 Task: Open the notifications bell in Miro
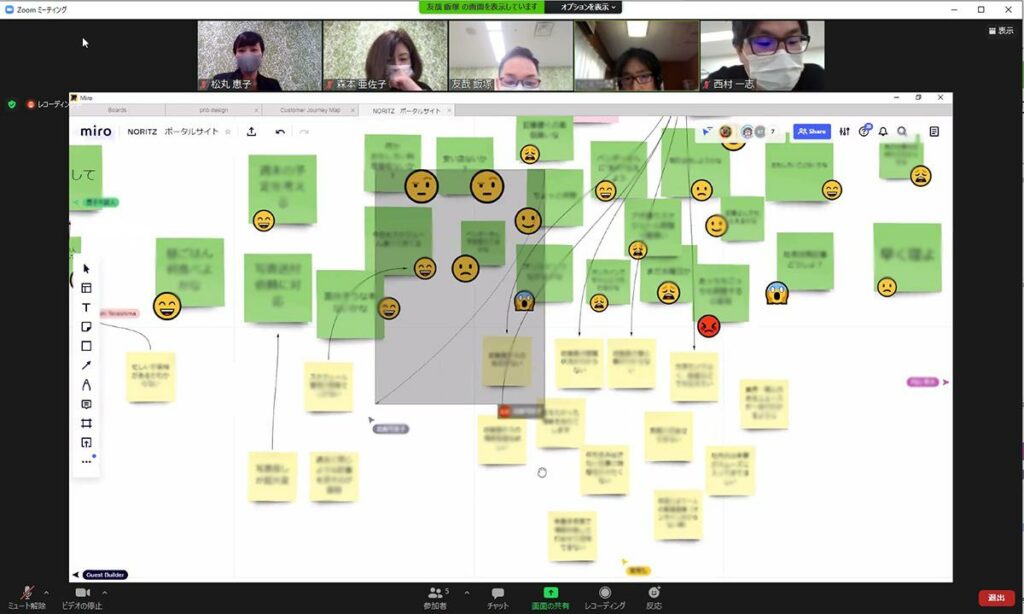point(883,131)
